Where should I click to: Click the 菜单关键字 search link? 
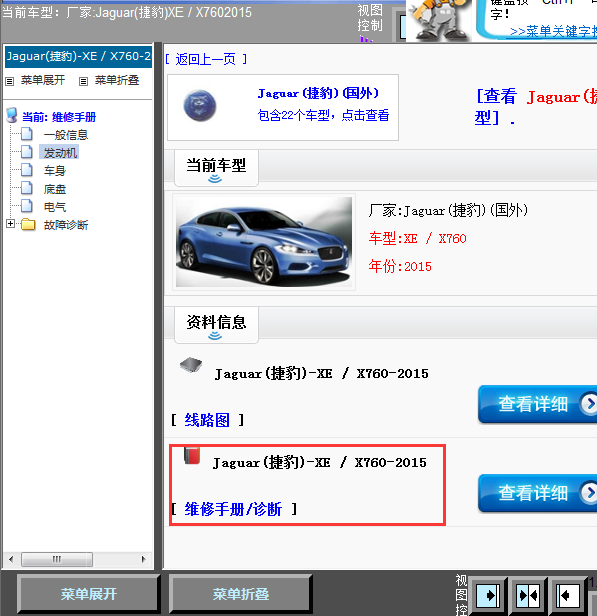tap(553, 31)
